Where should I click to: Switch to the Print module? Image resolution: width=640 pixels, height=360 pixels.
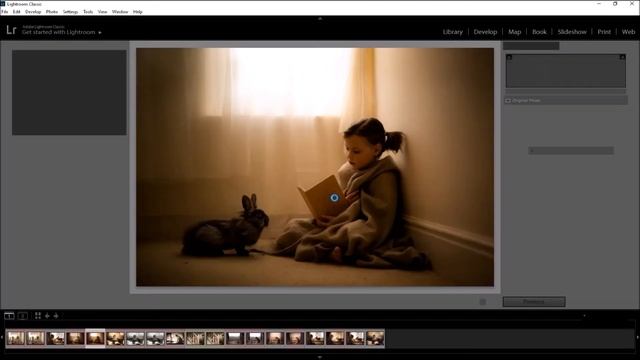[x=604, y=32]
